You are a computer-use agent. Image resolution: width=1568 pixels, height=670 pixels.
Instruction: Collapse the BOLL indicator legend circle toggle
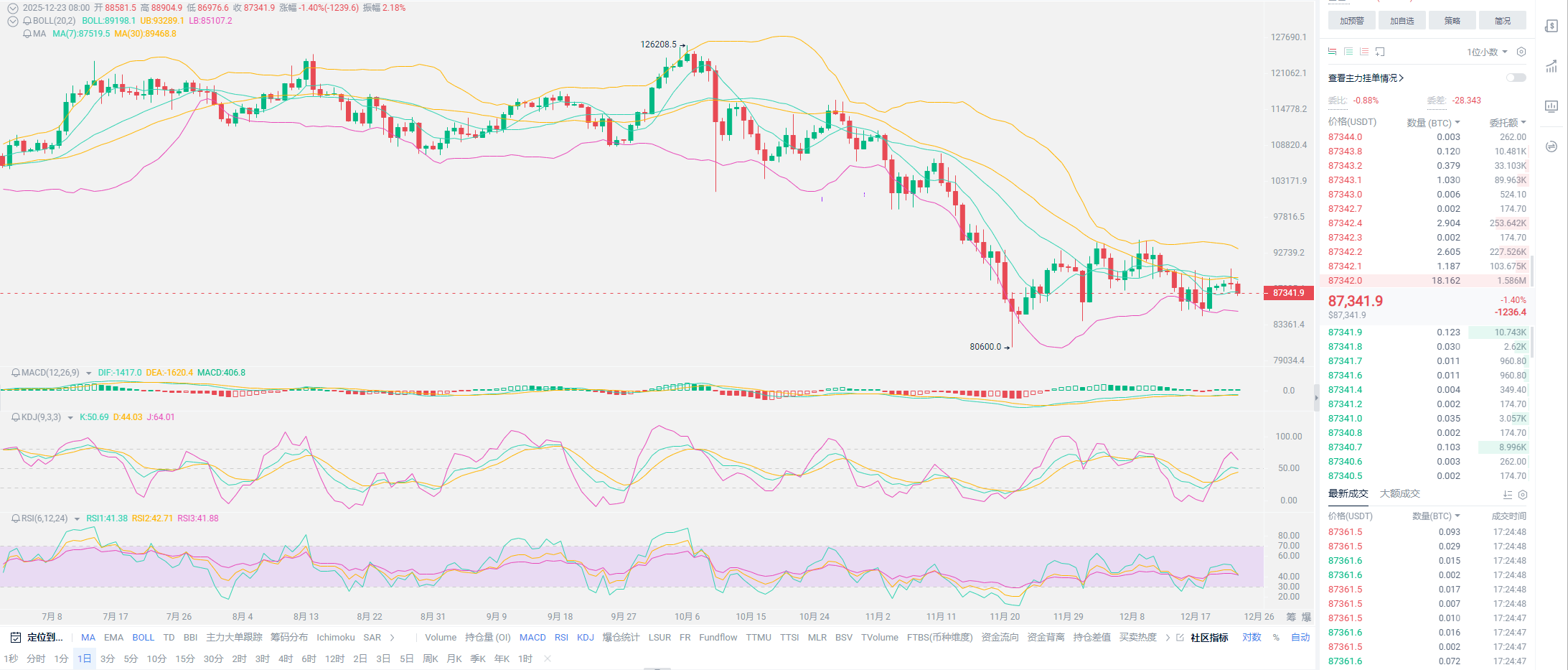[12, 21]
